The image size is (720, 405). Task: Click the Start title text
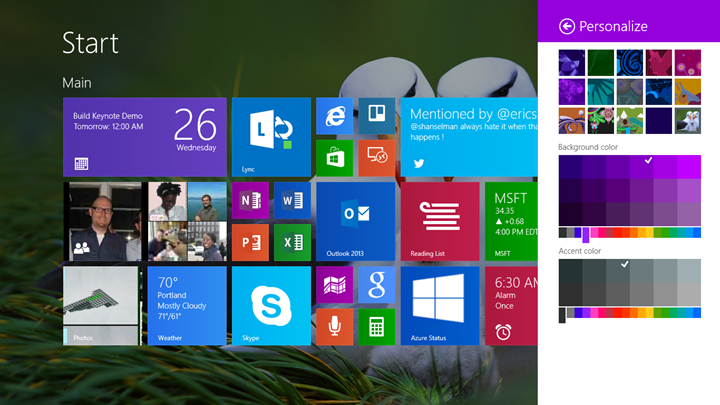coord(90,43)
